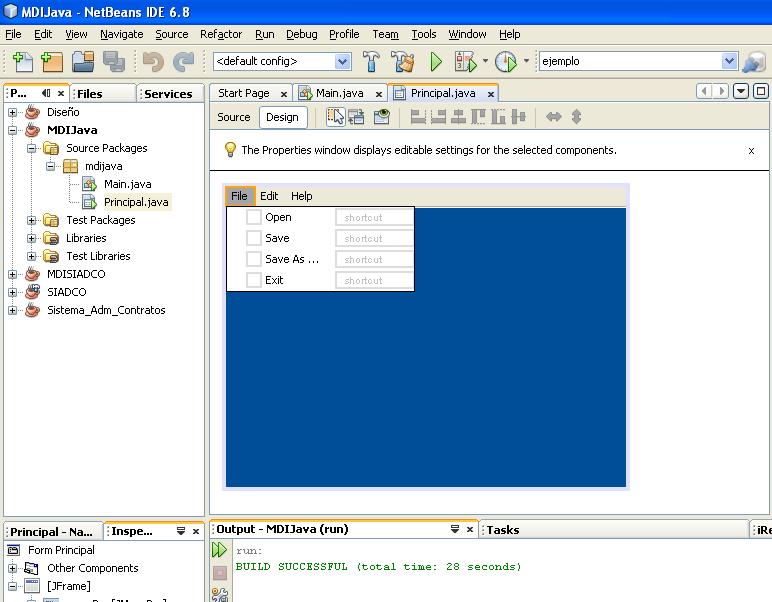
Task: Click the align top in row icon
Action: point(478,117)
